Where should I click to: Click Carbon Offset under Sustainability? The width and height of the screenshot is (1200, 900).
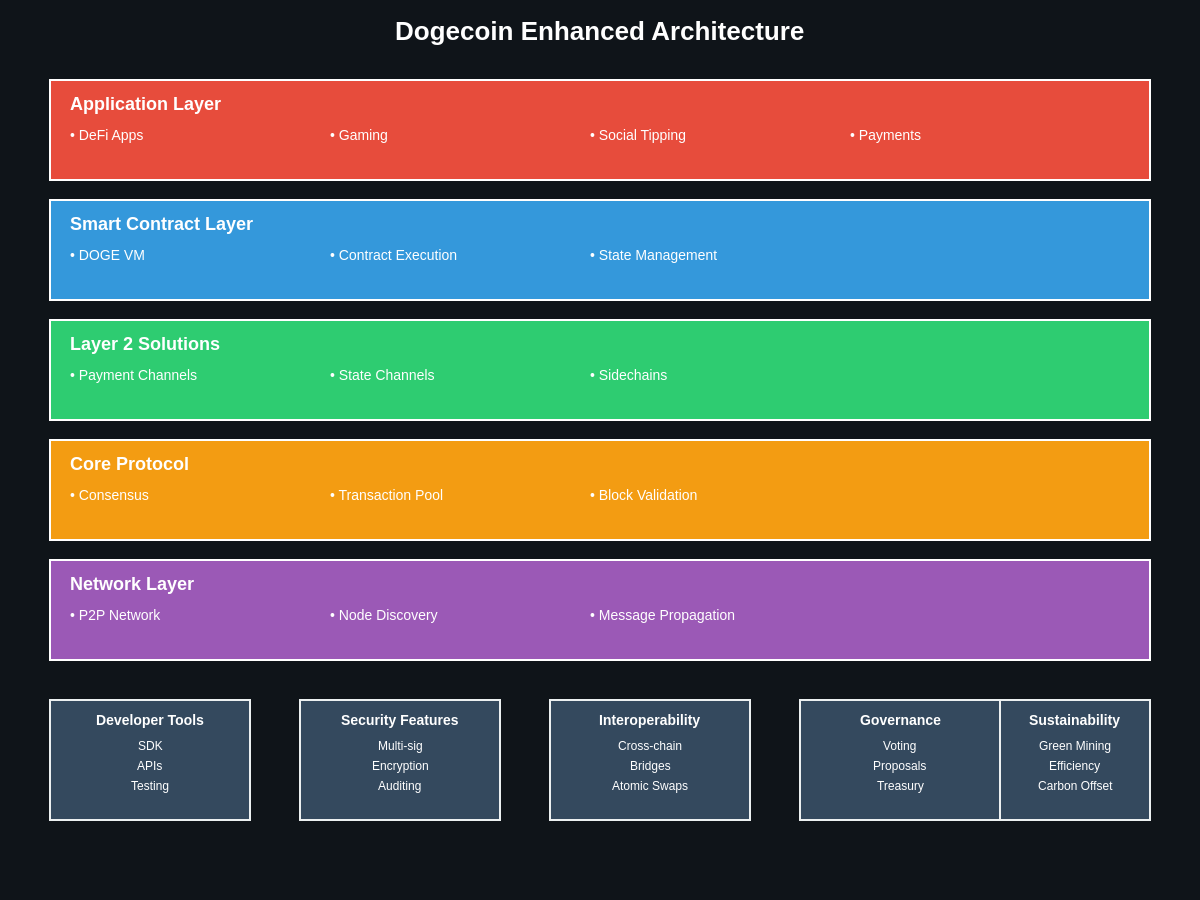(1075, 786)
